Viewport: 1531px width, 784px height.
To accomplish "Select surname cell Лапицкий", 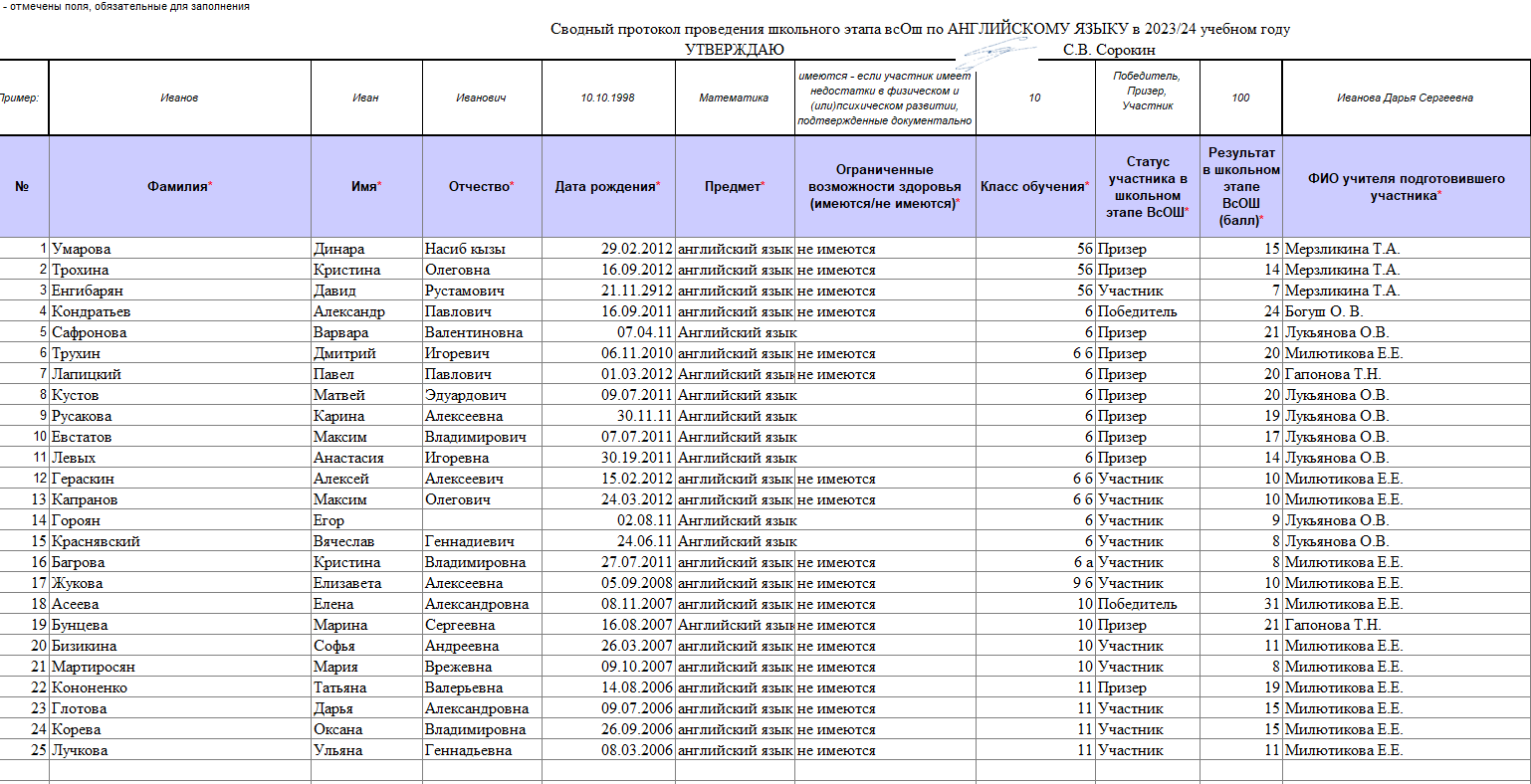I will (179, 374).
